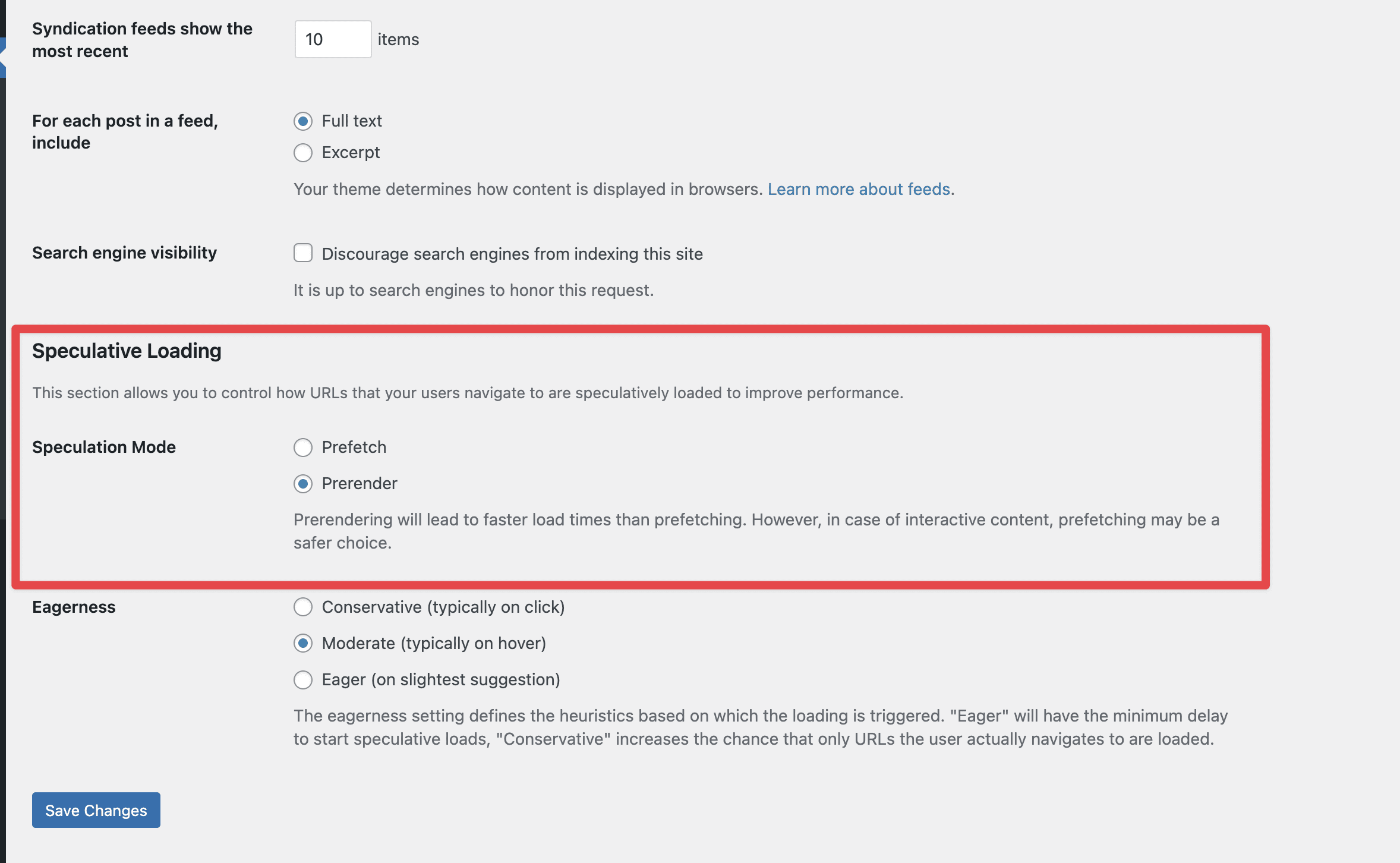Click the Speculative Loading section heading
The width and height of the screenshot is (1400, 863).
pyautogui.click(x=127, y=351)
